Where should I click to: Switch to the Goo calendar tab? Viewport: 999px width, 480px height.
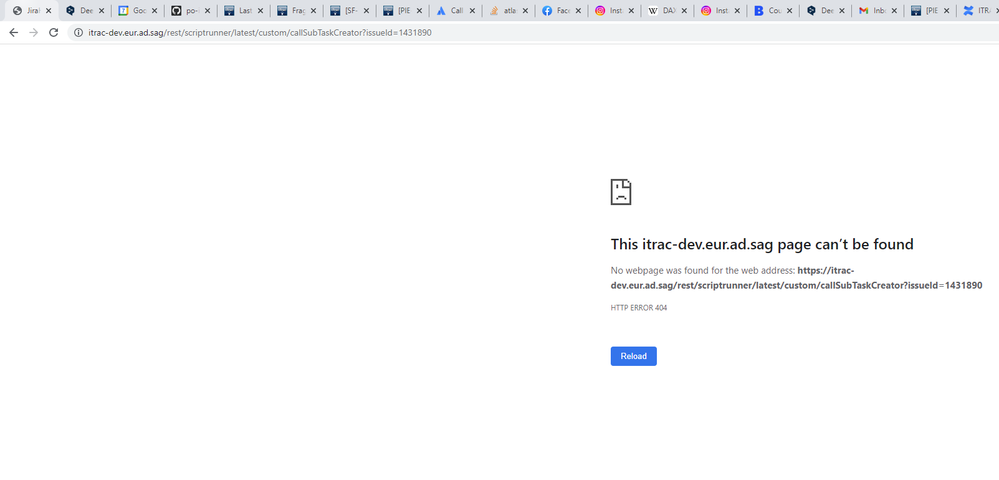136,11
